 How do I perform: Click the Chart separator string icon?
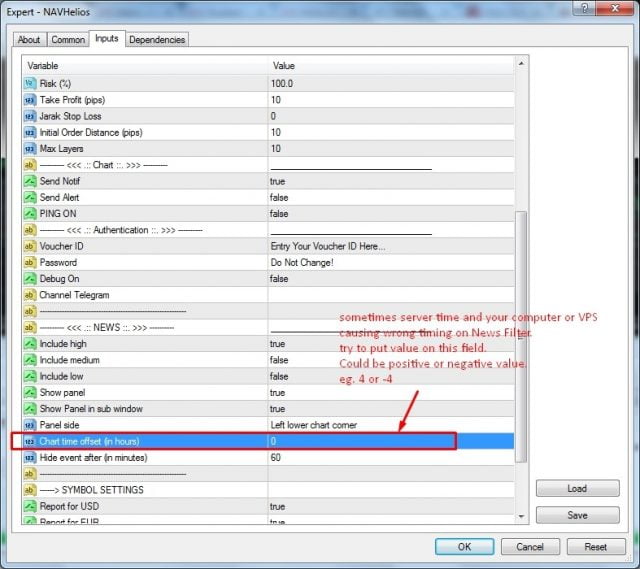click(30, 165)
